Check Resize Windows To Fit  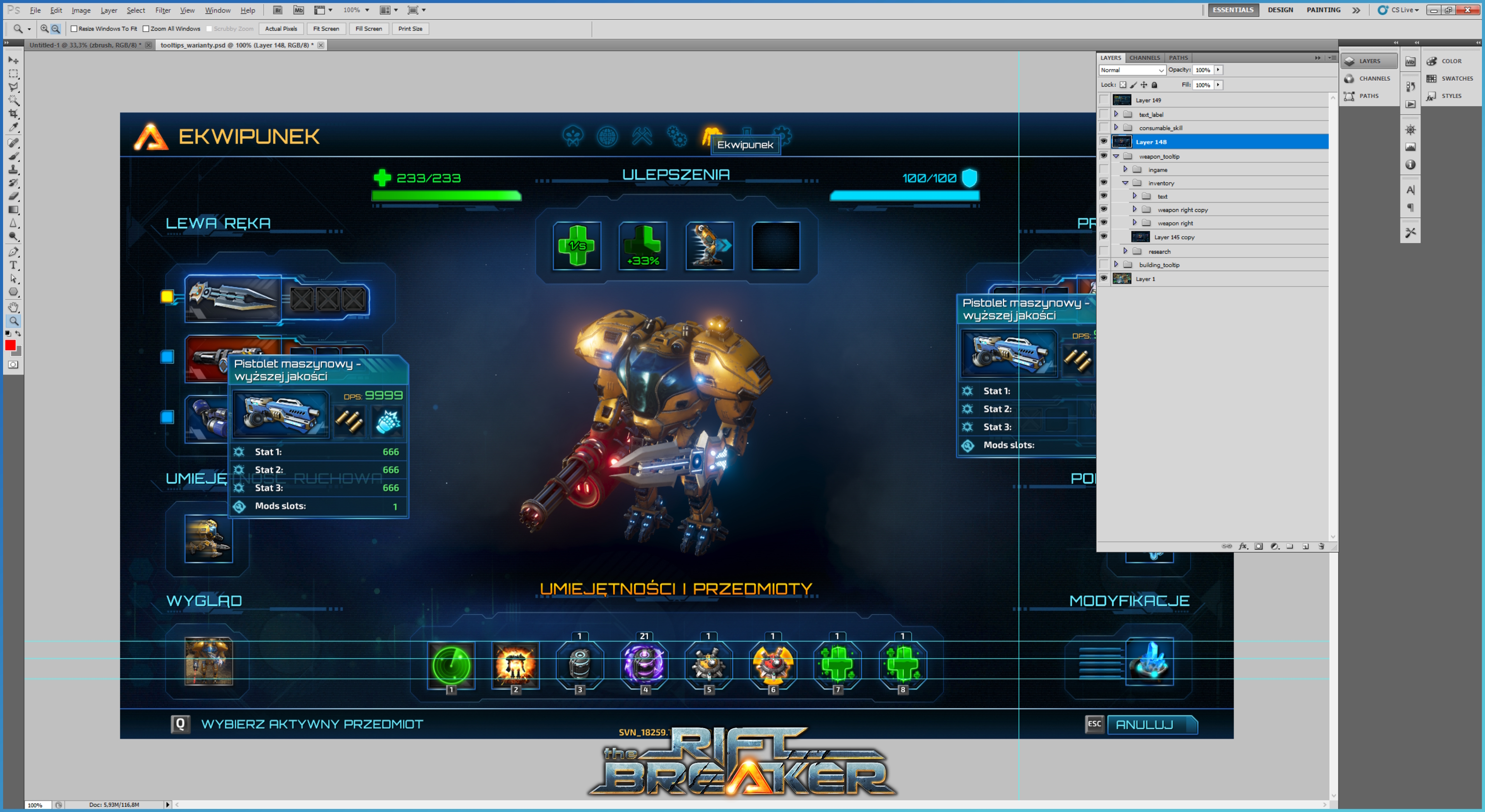pos(74,28)
